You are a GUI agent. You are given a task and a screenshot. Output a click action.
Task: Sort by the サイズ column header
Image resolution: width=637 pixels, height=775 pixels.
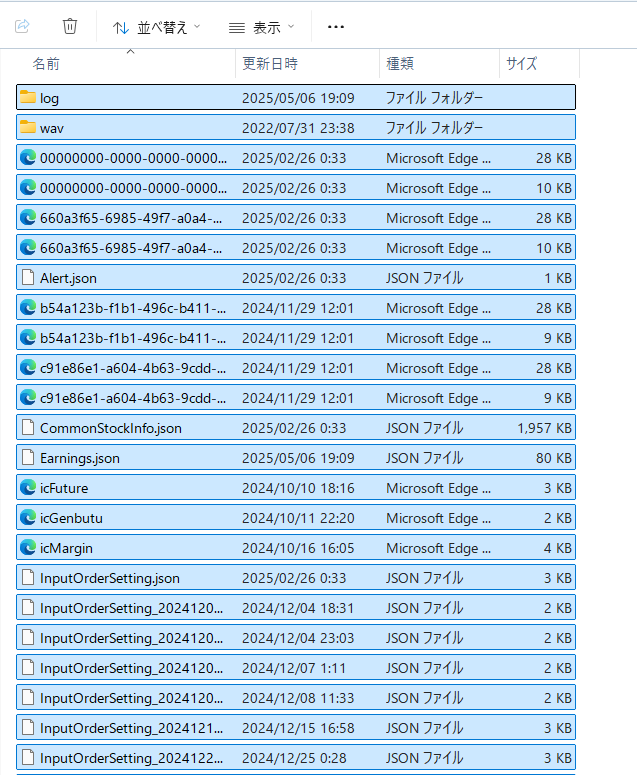coord(521,63)
